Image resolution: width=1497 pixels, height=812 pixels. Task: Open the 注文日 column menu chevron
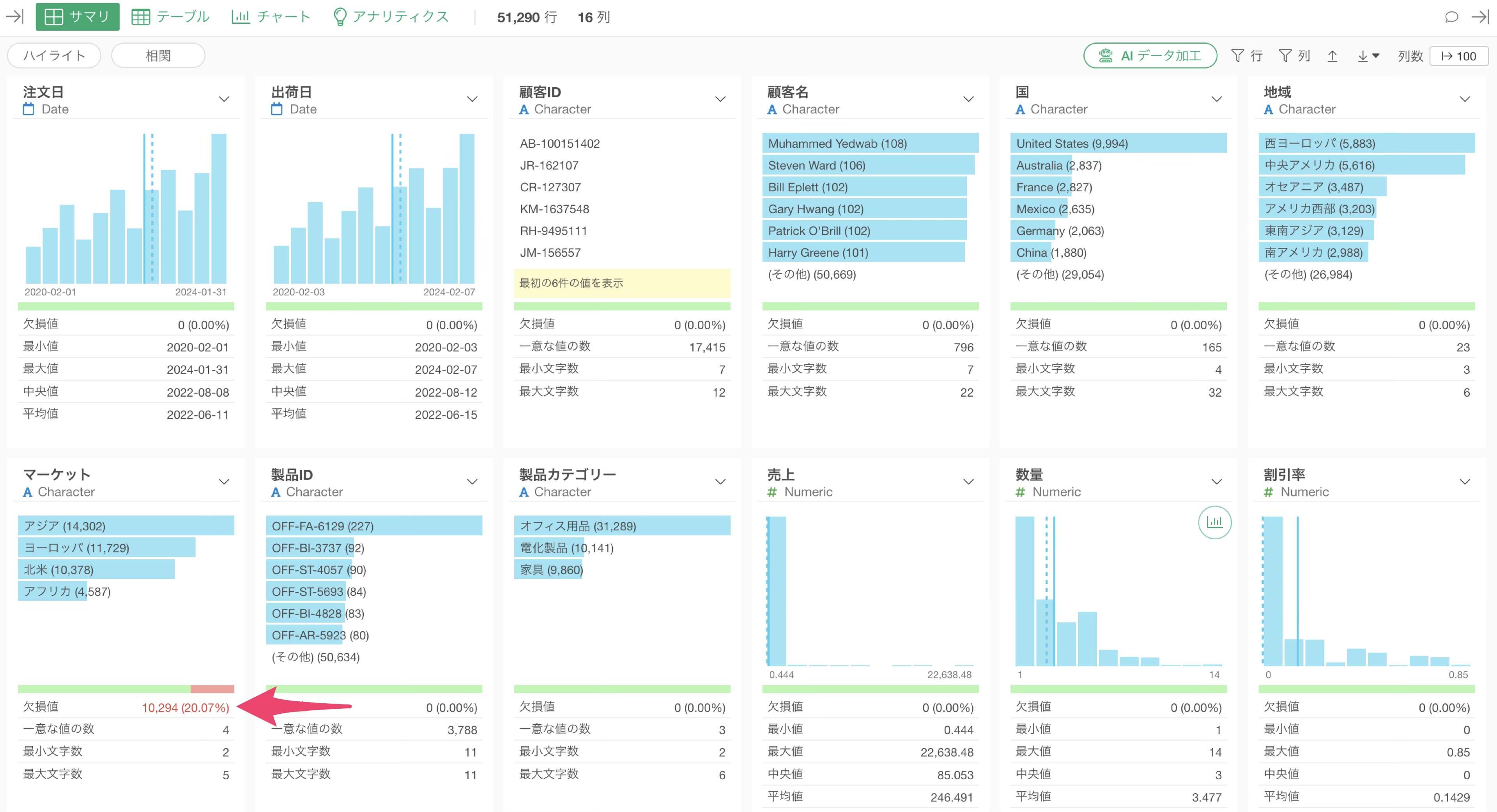click(x=224, y=99)
